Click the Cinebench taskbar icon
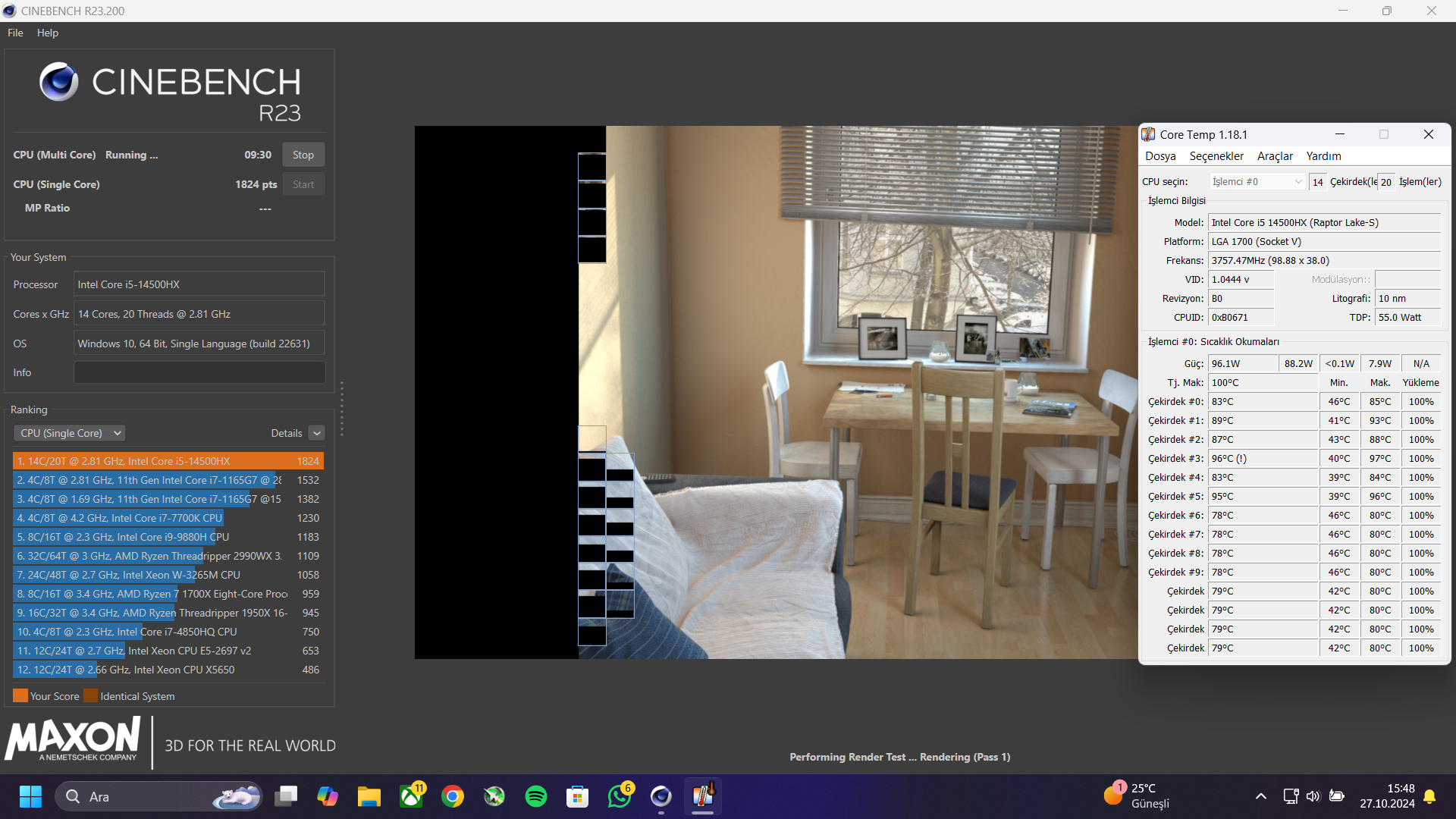Viewport: 1456px width, 819px height. (x=661, y=796)
